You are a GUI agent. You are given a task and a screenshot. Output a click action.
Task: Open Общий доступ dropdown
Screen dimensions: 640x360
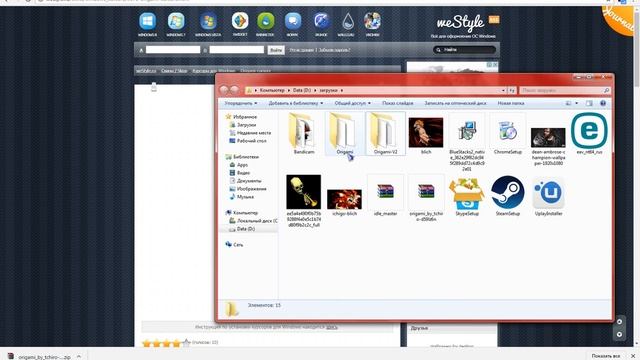tap(353, 103)
